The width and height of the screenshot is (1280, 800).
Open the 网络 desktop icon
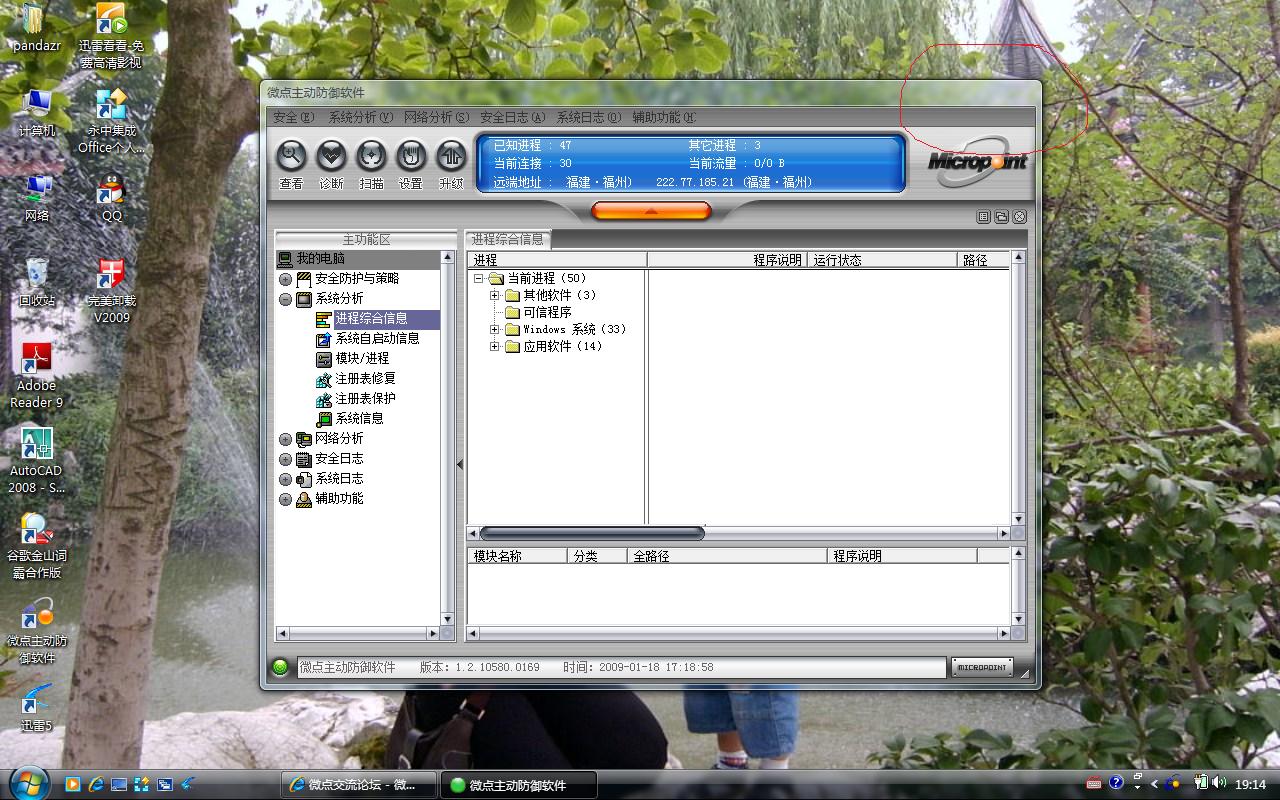[37, 197]
